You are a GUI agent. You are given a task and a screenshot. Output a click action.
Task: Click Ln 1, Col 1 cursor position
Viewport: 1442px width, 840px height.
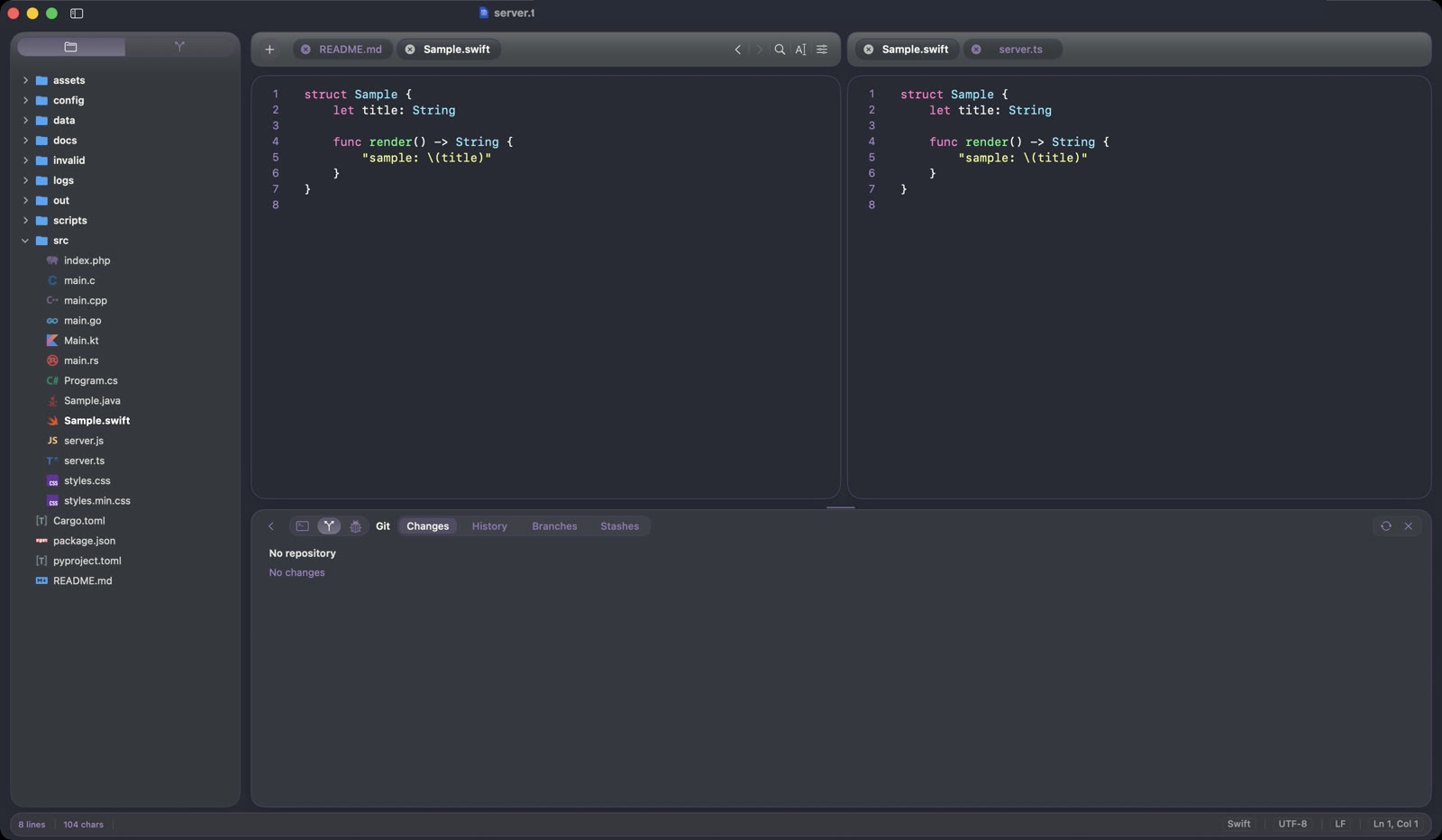click(x=1395, y=825)
